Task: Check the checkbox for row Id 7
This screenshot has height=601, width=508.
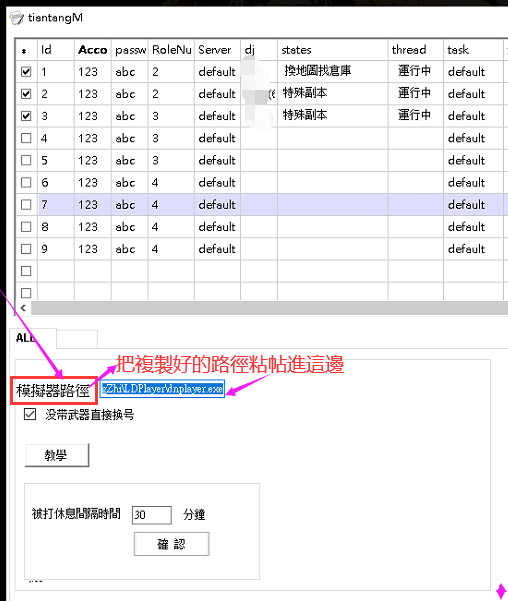Action: point(26,205)
